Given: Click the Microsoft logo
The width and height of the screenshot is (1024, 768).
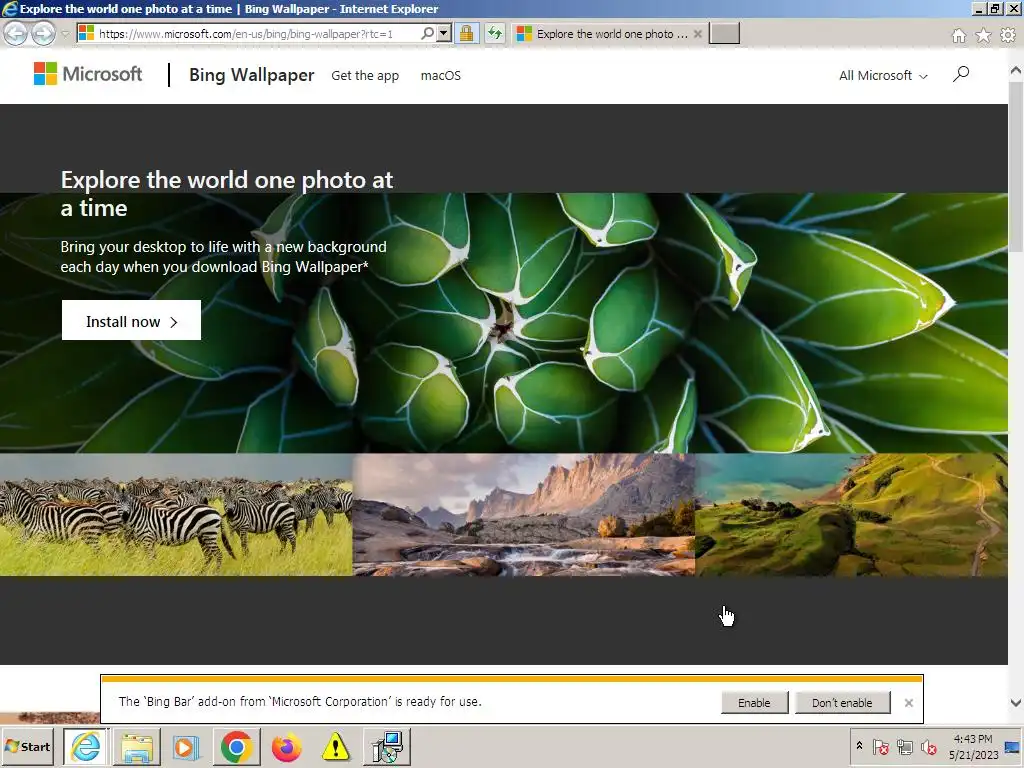Looking at the screenshot, I should tap(88, 74).
